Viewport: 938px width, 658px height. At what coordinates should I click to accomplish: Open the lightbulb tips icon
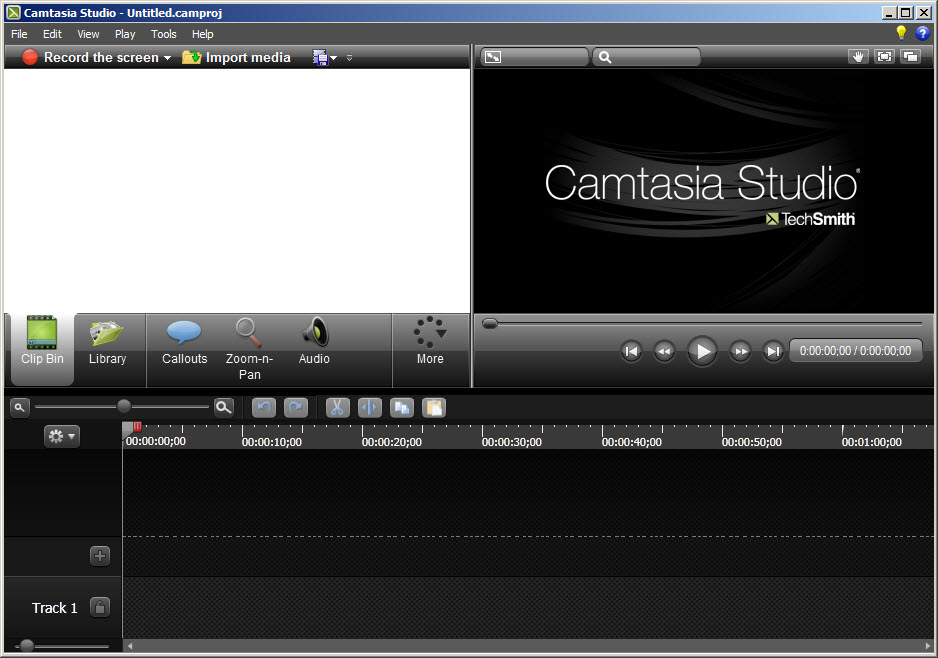[x=901, y=33]
